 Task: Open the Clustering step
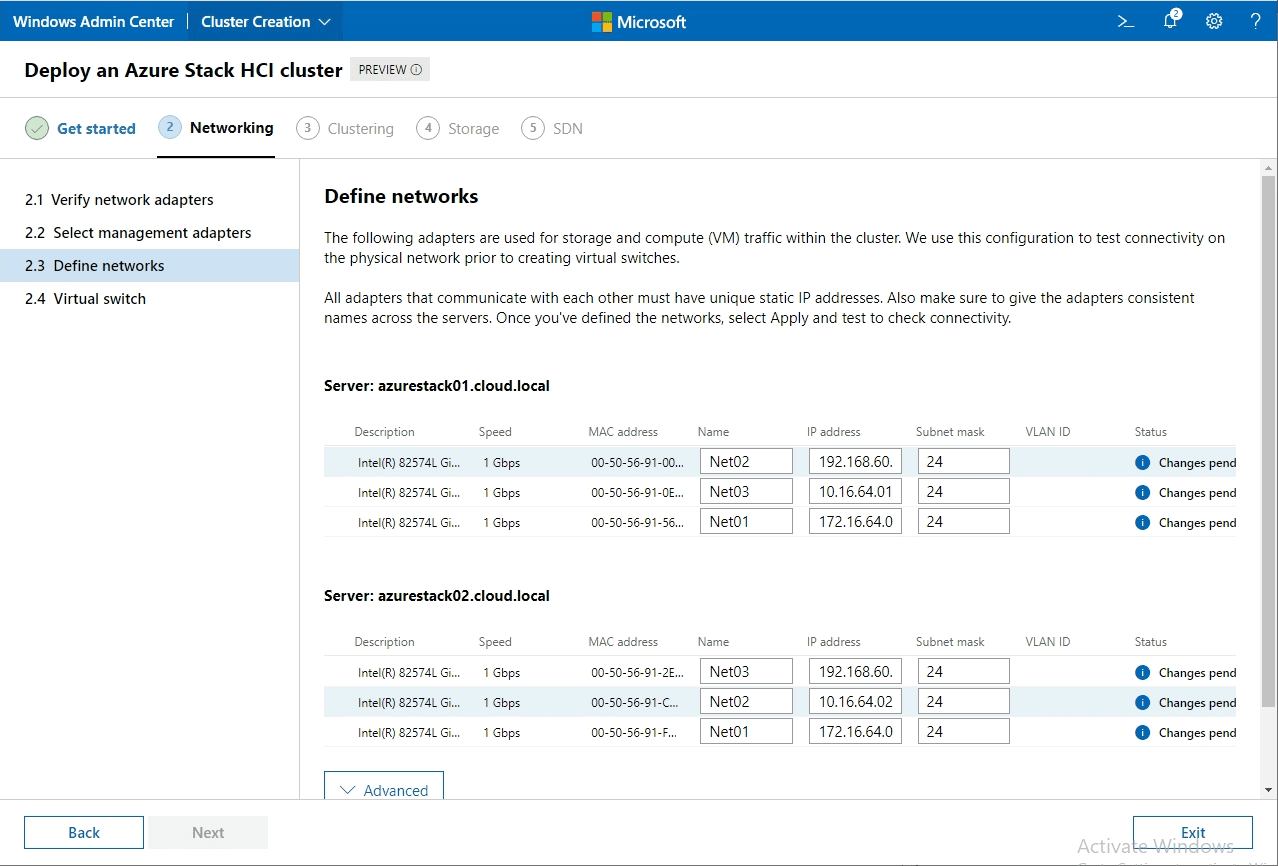[x=345, y=128]
